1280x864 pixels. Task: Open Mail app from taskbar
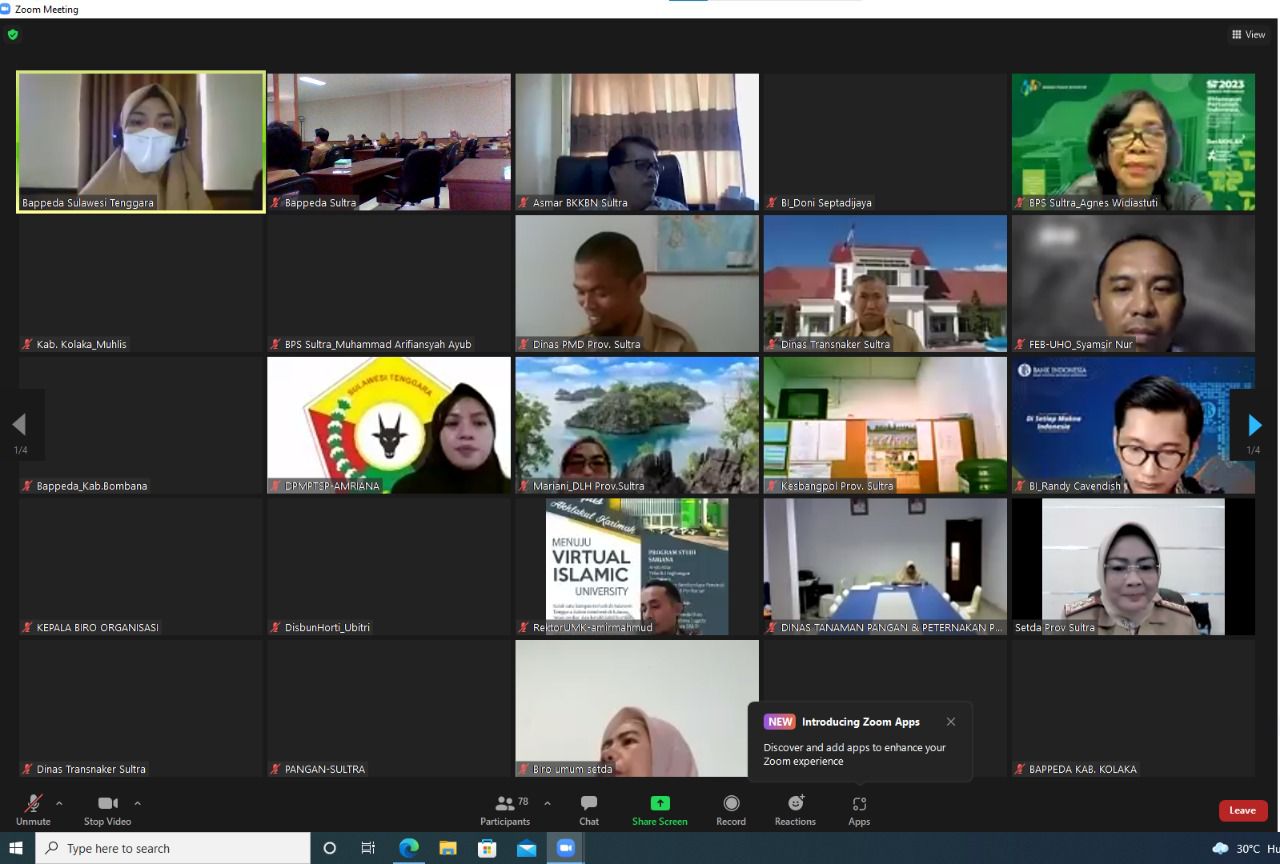tap(526, 848)
